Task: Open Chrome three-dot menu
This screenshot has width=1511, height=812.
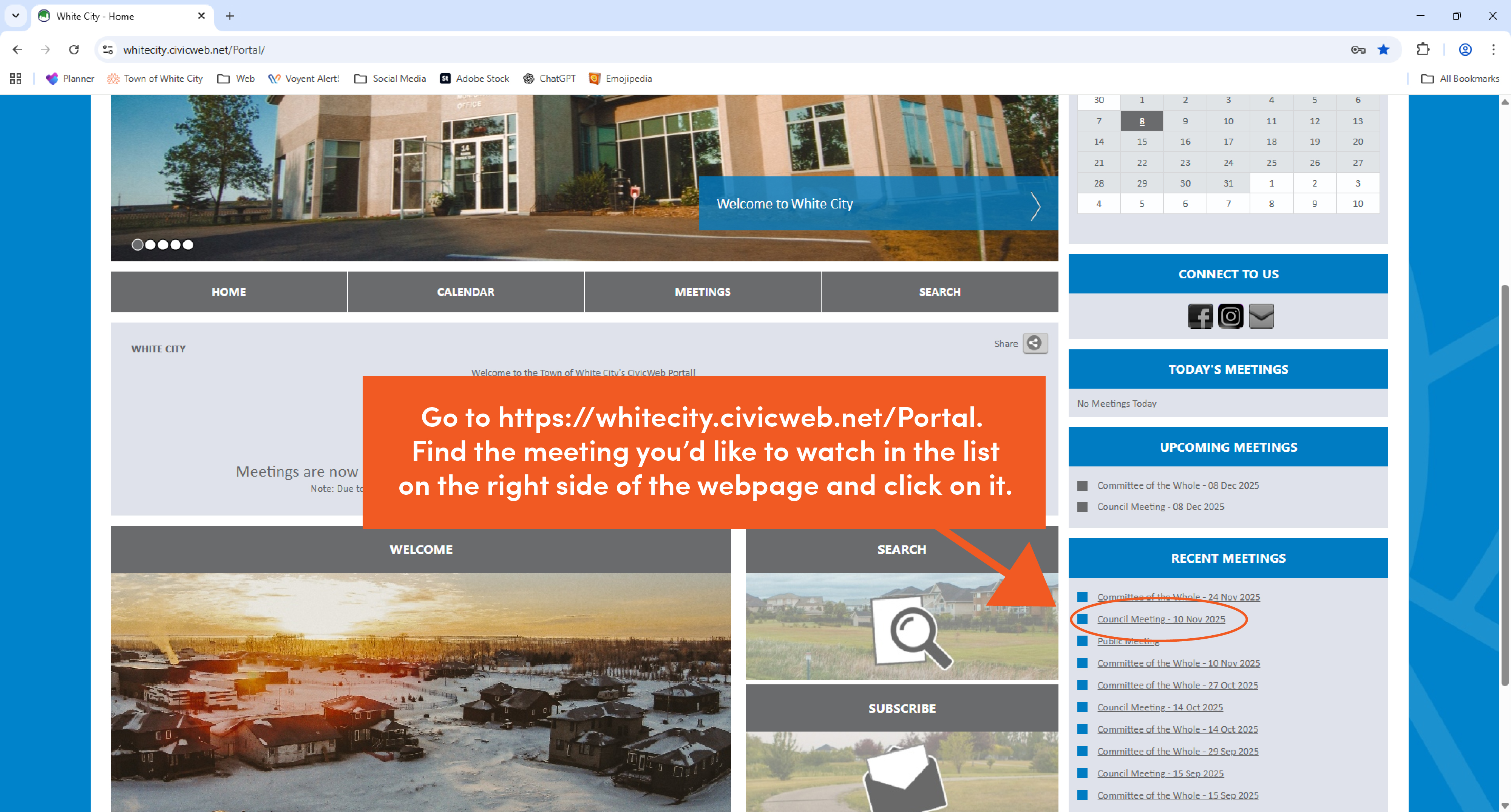Action: (x=1493, y=50)
